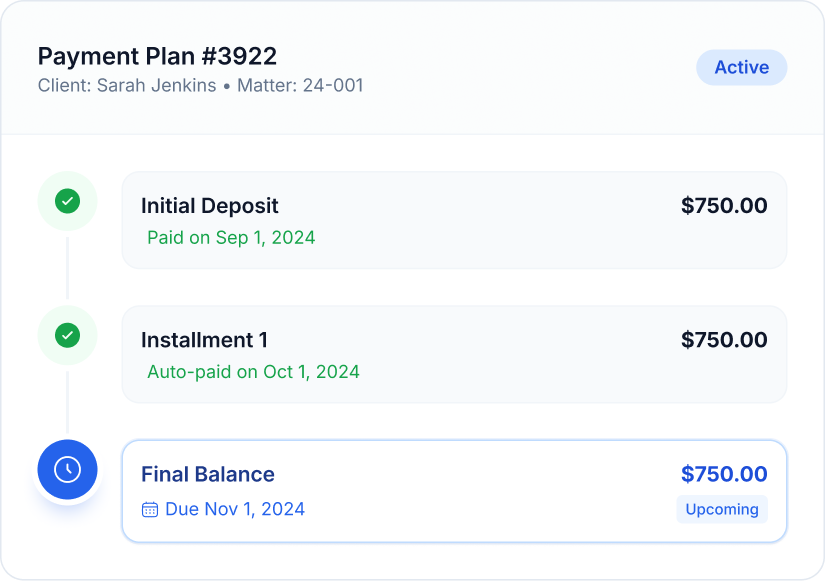Click the Due Nov 1, 2024 date

tap(234, 509)
